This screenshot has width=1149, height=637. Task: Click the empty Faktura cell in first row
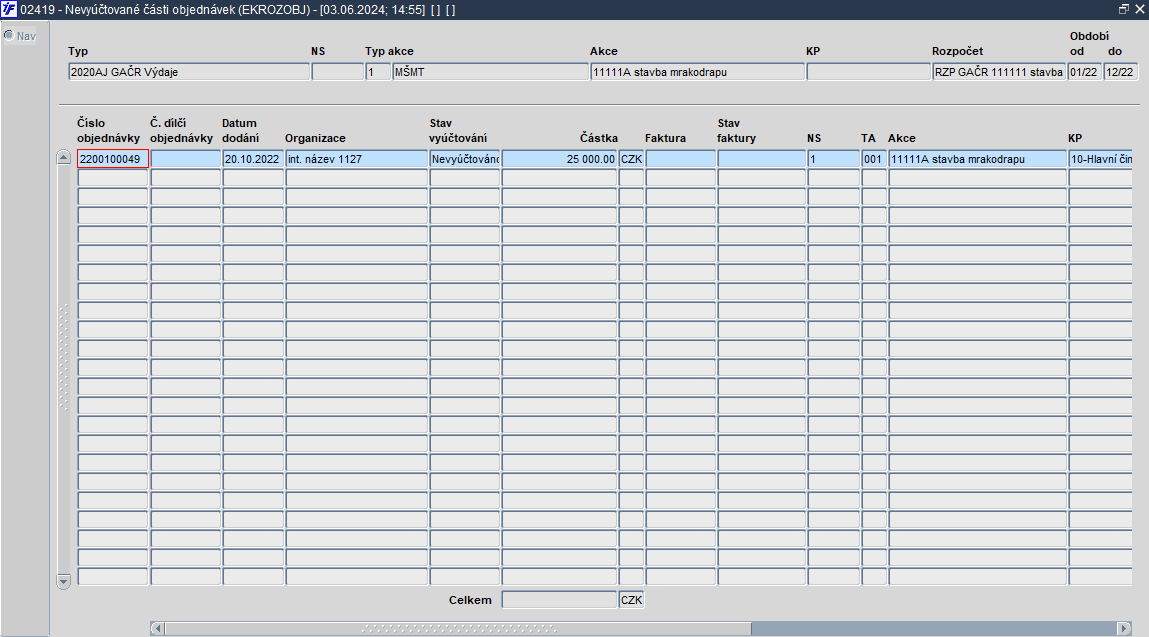(x=681, y=159)
